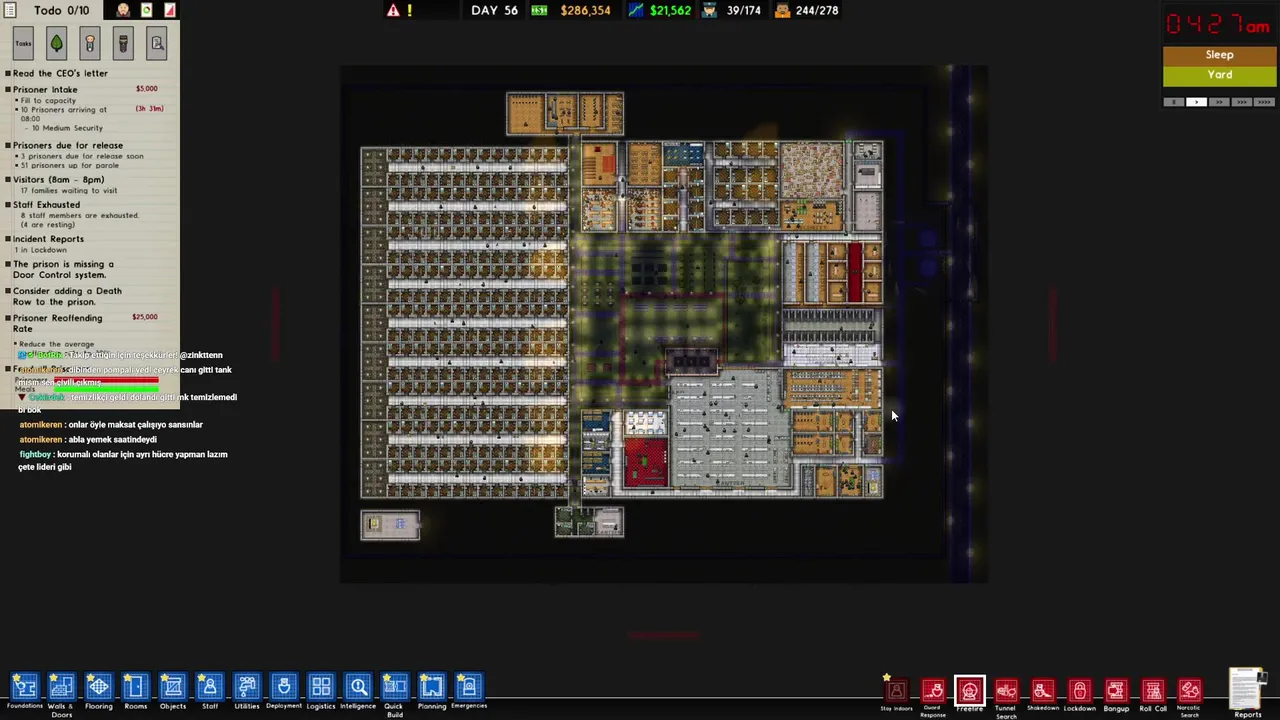Image resolution: width=1280 pixels, height=720 pixels.
Task: Click the $25,000 reoffending rate reward
Action: click(x=145, y=317)
